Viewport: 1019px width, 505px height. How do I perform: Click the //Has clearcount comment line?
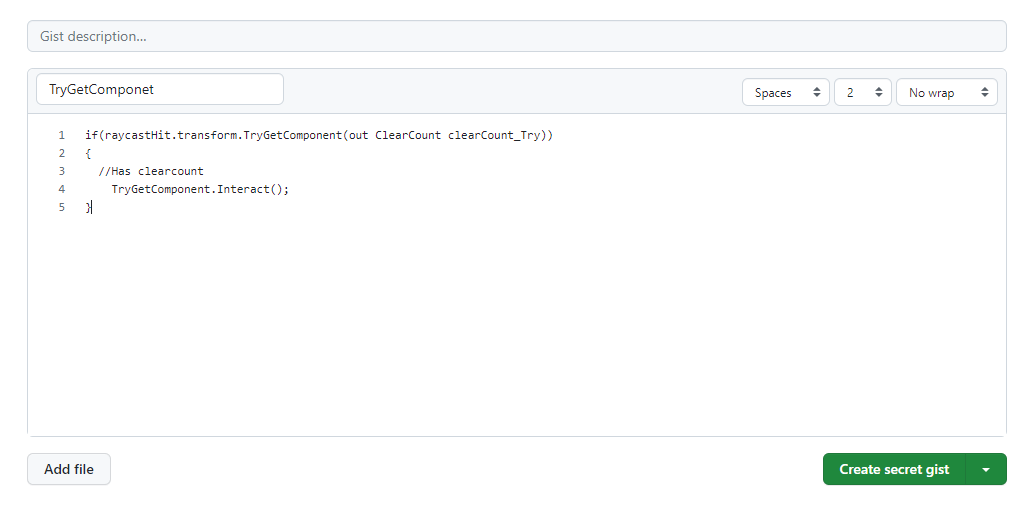tap(151, 172)
